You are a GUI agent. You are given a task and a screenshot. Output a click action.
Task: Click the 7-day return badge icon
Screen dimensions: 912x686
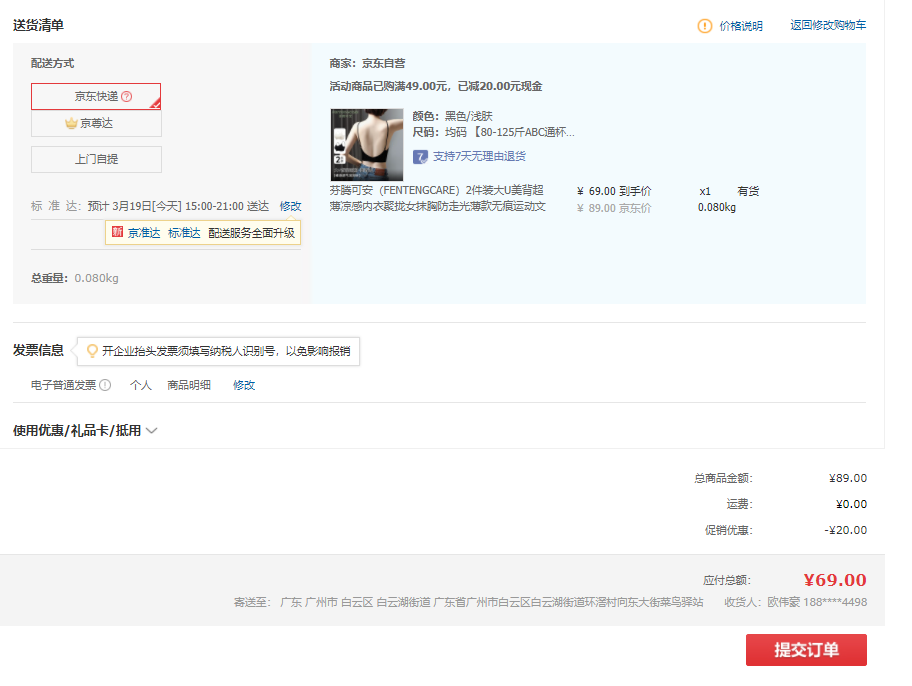pyautogui.click(x=421, y=157)
